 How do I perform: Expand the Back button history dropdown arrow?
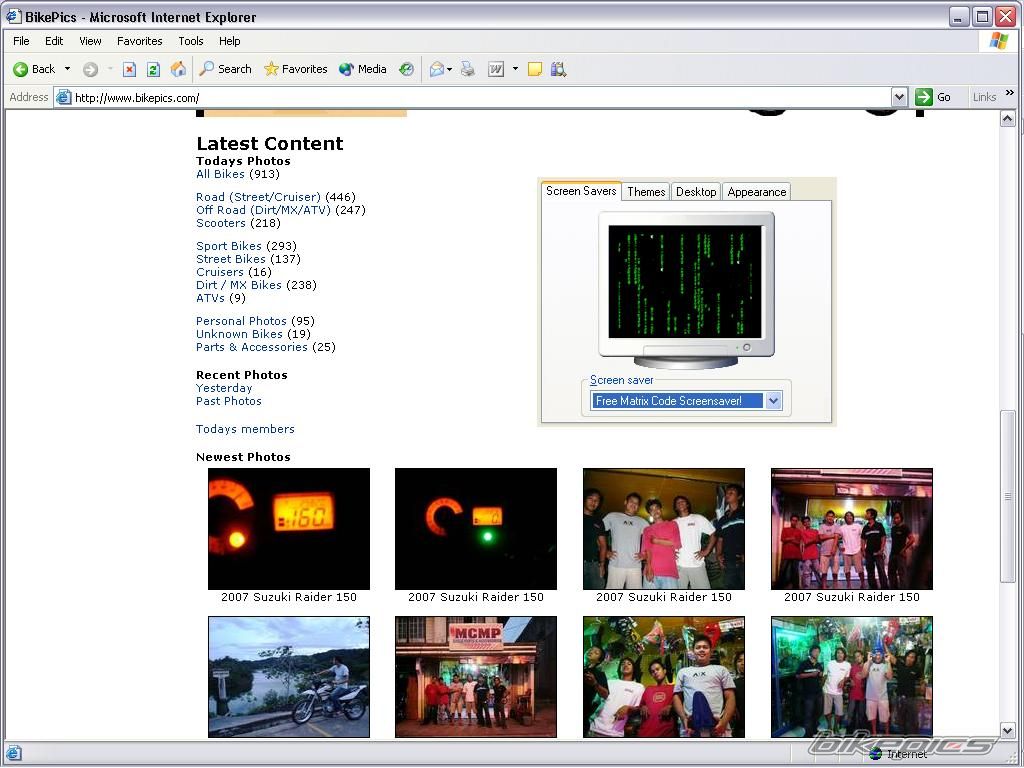[x=67, y=69]
